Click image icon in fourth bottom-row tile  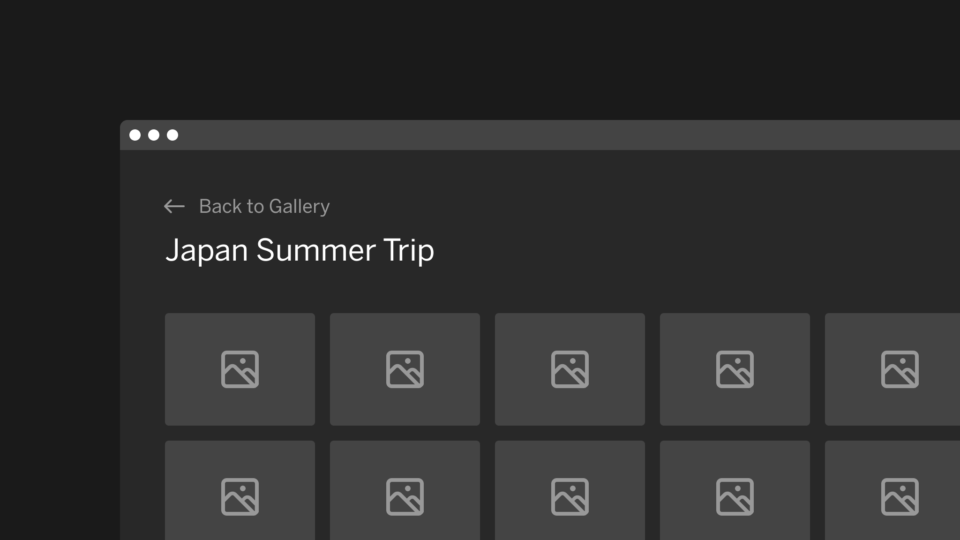coord(735,497)
